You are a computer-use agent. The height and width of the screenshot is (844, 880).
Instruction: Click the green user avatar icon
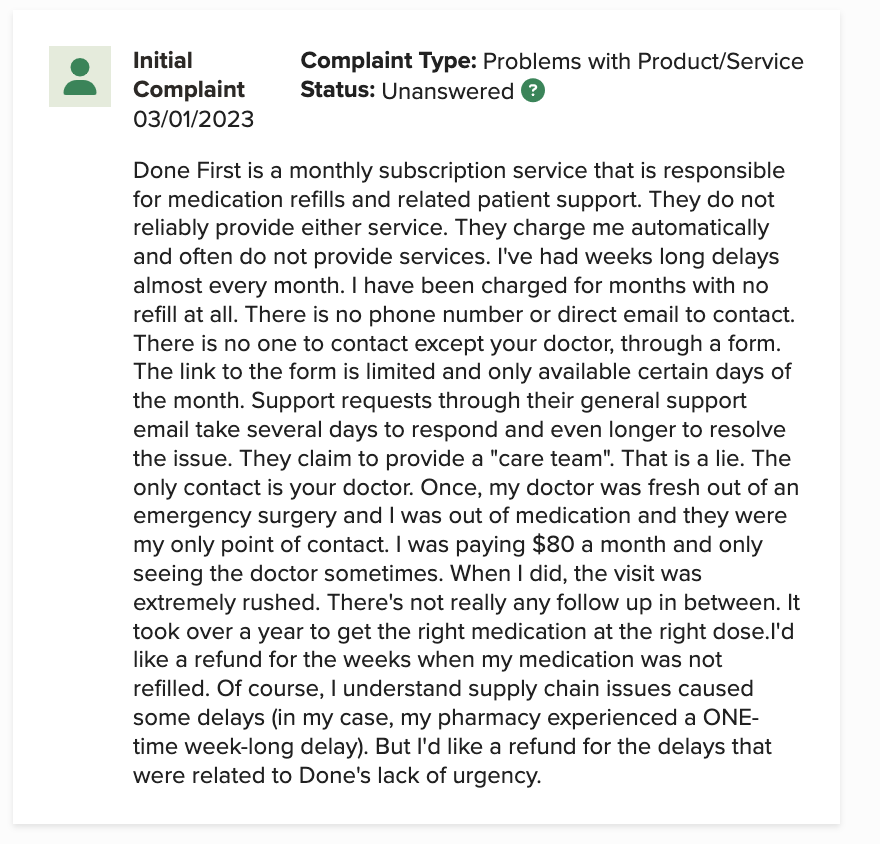tap(80, 76)
